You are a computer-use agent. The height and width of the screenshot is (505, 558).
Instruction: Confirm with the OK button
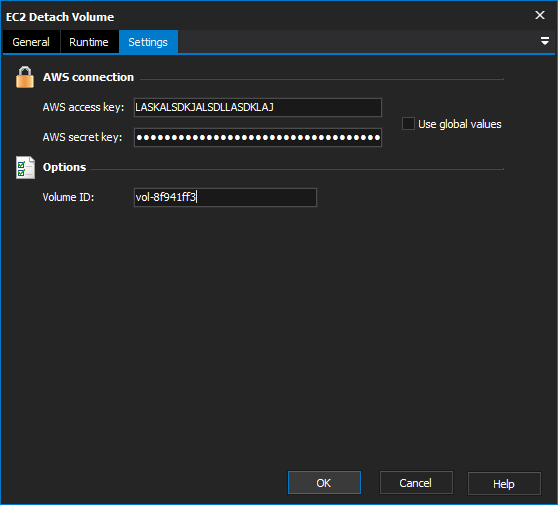[324, 483]
